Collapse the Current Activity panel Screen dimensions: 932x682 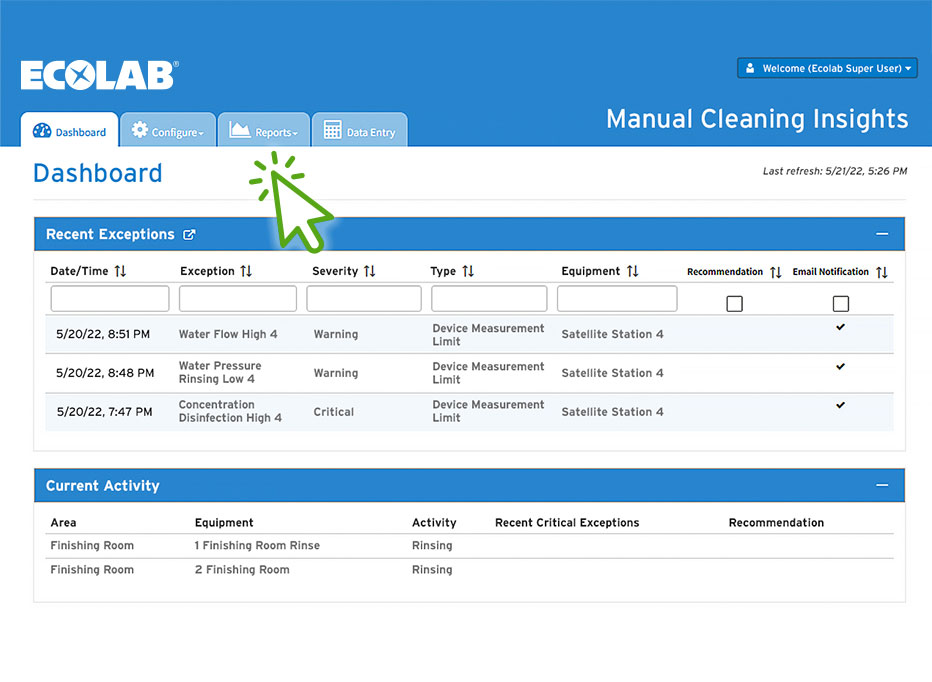881,485
